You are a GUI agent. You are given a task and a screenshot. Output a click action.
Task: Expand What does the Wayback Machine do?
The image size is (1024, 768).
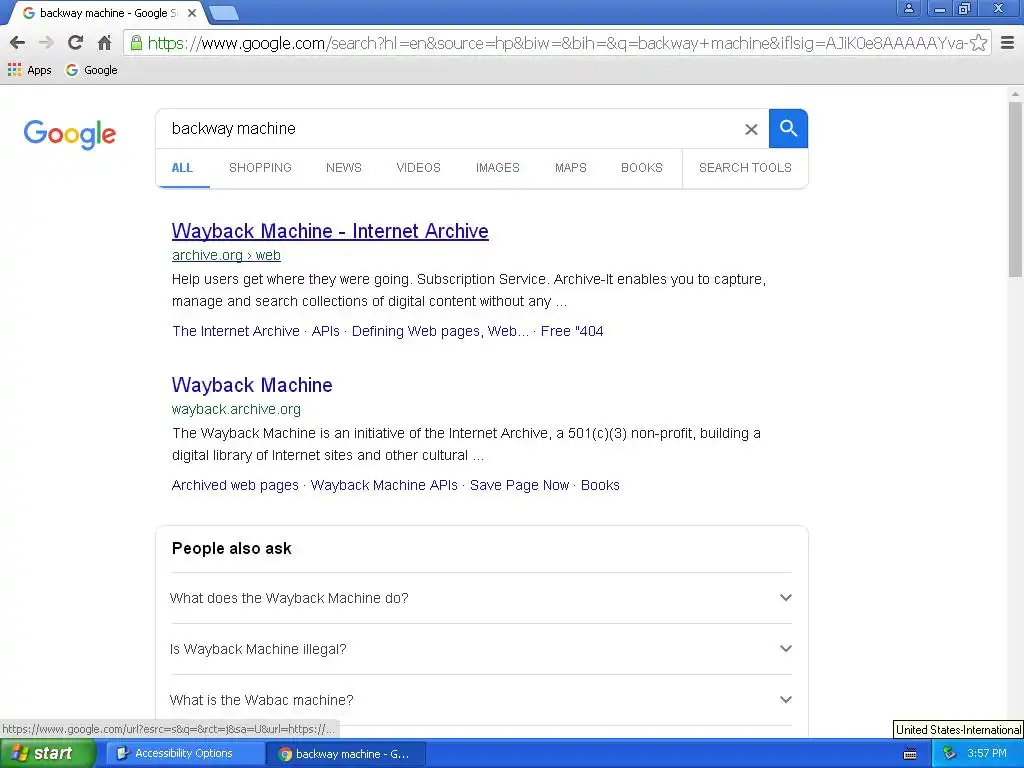click(481, 598)
